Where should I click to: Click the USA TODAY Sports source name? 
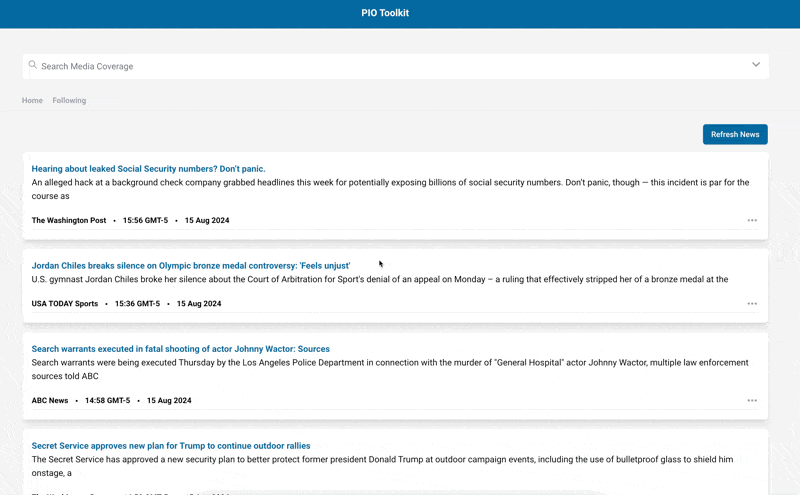(x=64, y=303)
